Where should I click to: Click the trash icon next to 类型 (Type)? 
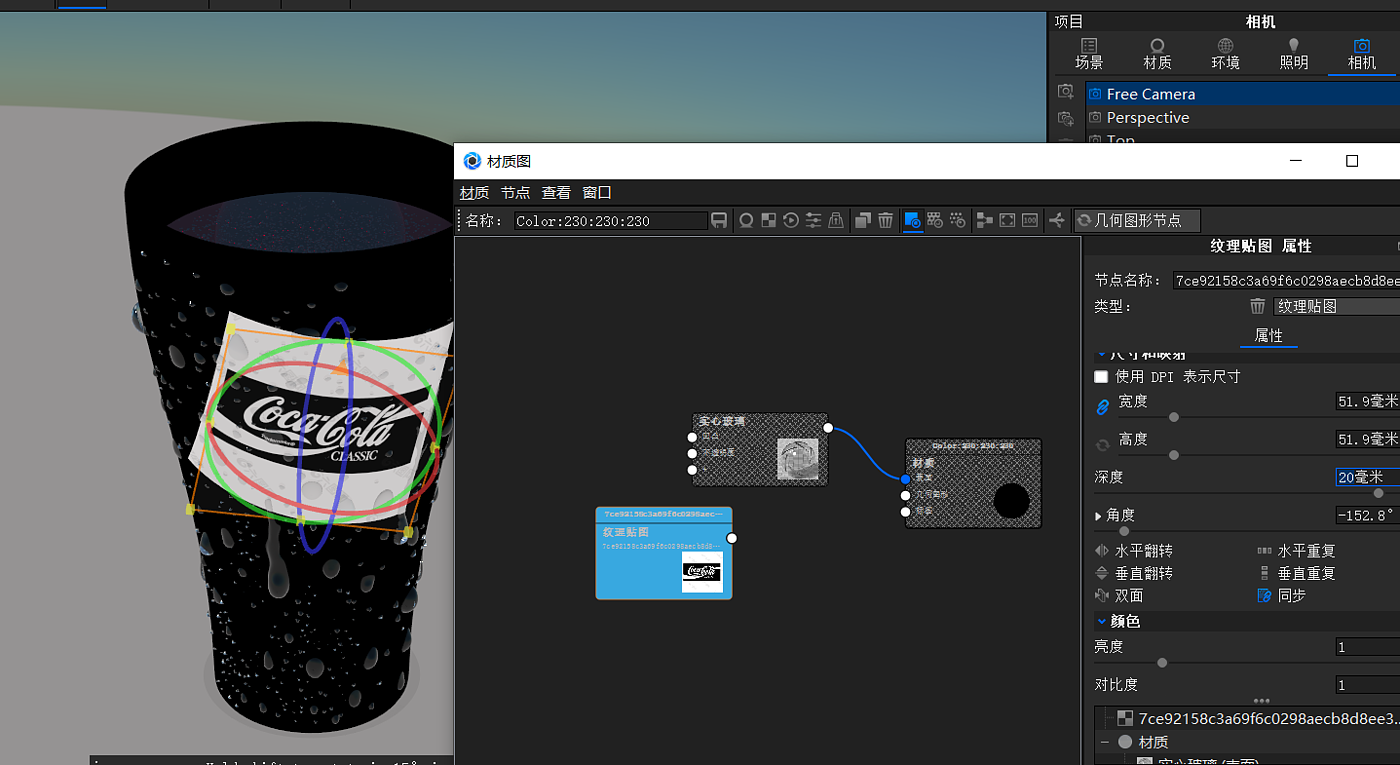coord(1258,307)
